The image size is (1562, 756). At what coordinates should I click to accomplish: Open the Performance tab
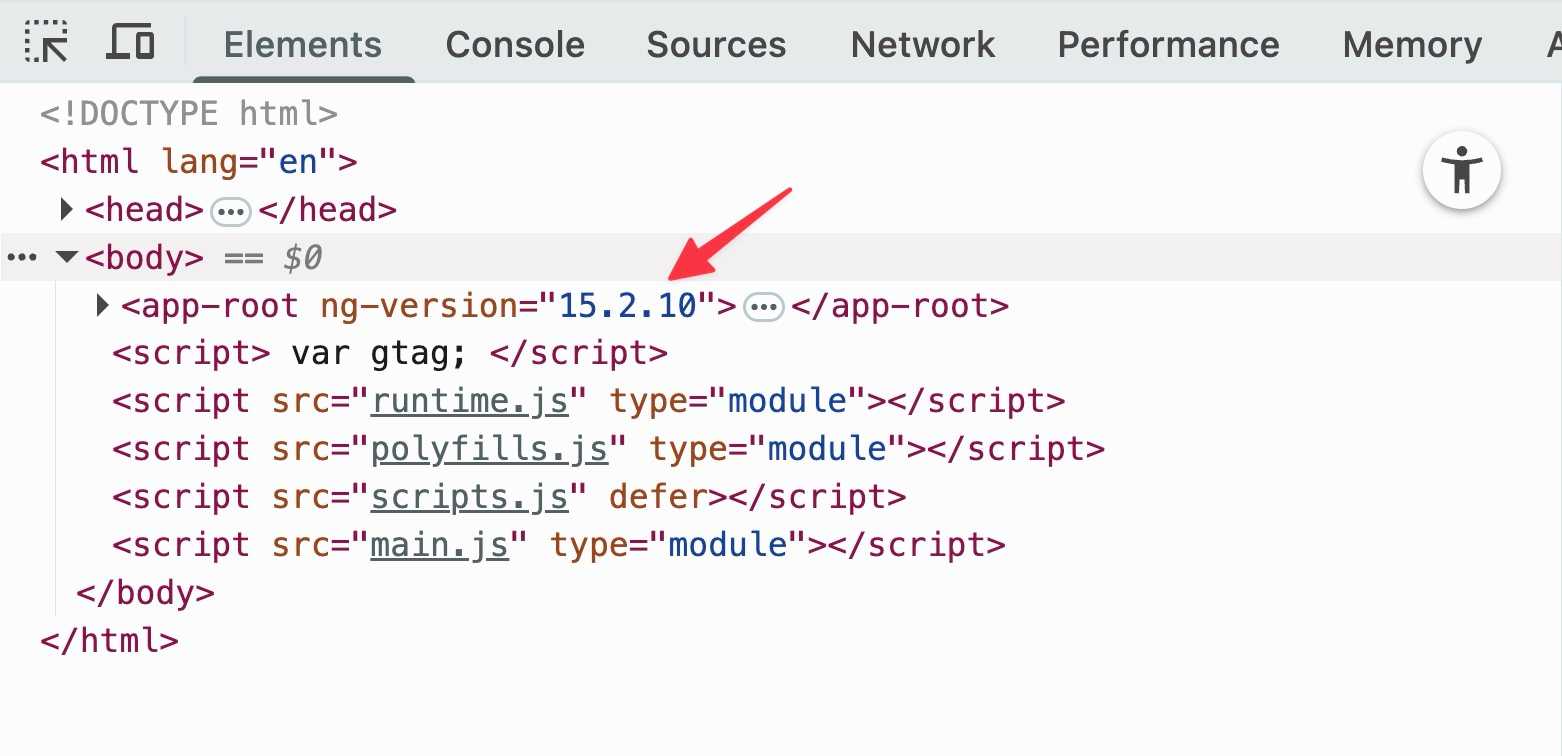click(x=1168, y=44)
